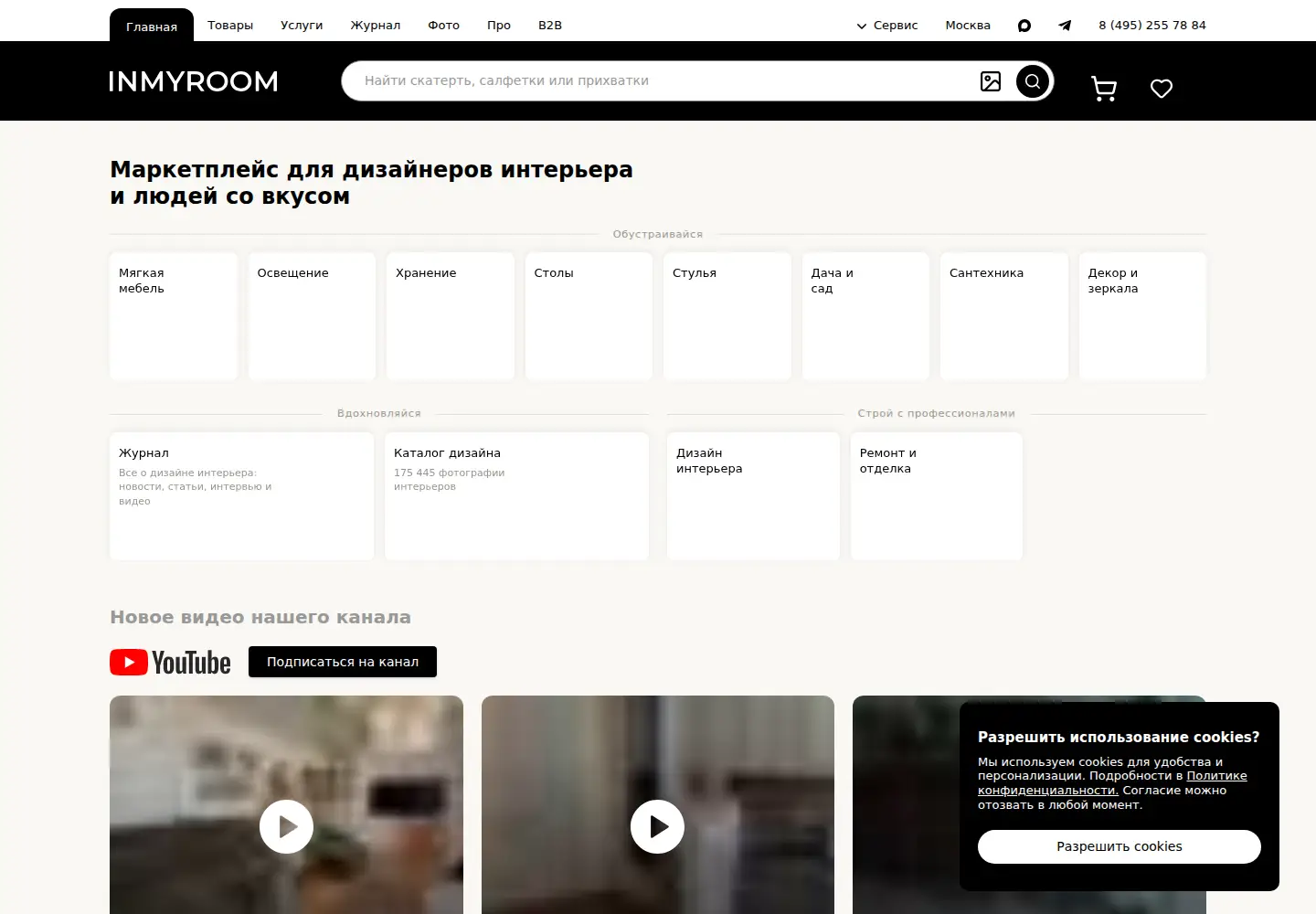Open Декор и зеркала category card

click(1142, 316)
